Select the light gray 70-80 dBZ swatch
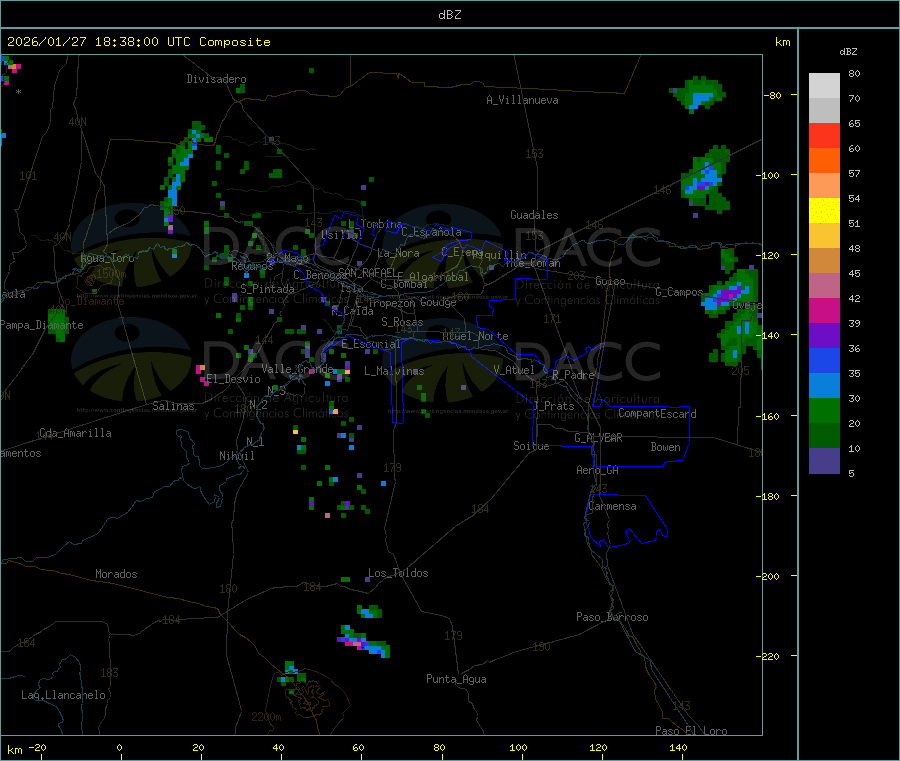Viewport: 900px width, 761px height. [824, 86]
